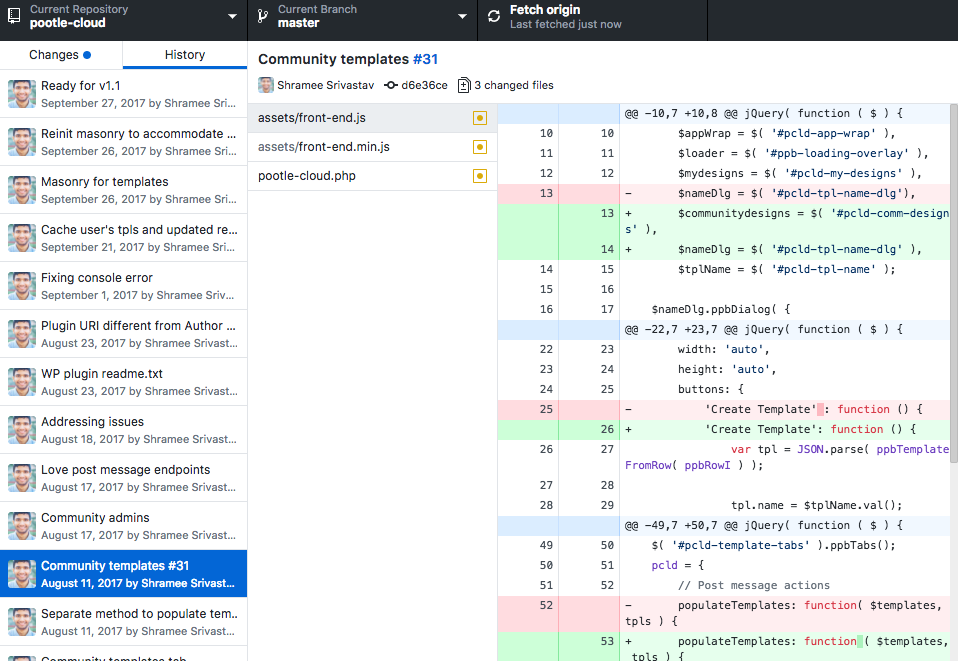Image resolution: width=958 pixels, height=661 pixels.
Task: Click avatar on the Fixing console error commit
Action: [x=22, y=285]
